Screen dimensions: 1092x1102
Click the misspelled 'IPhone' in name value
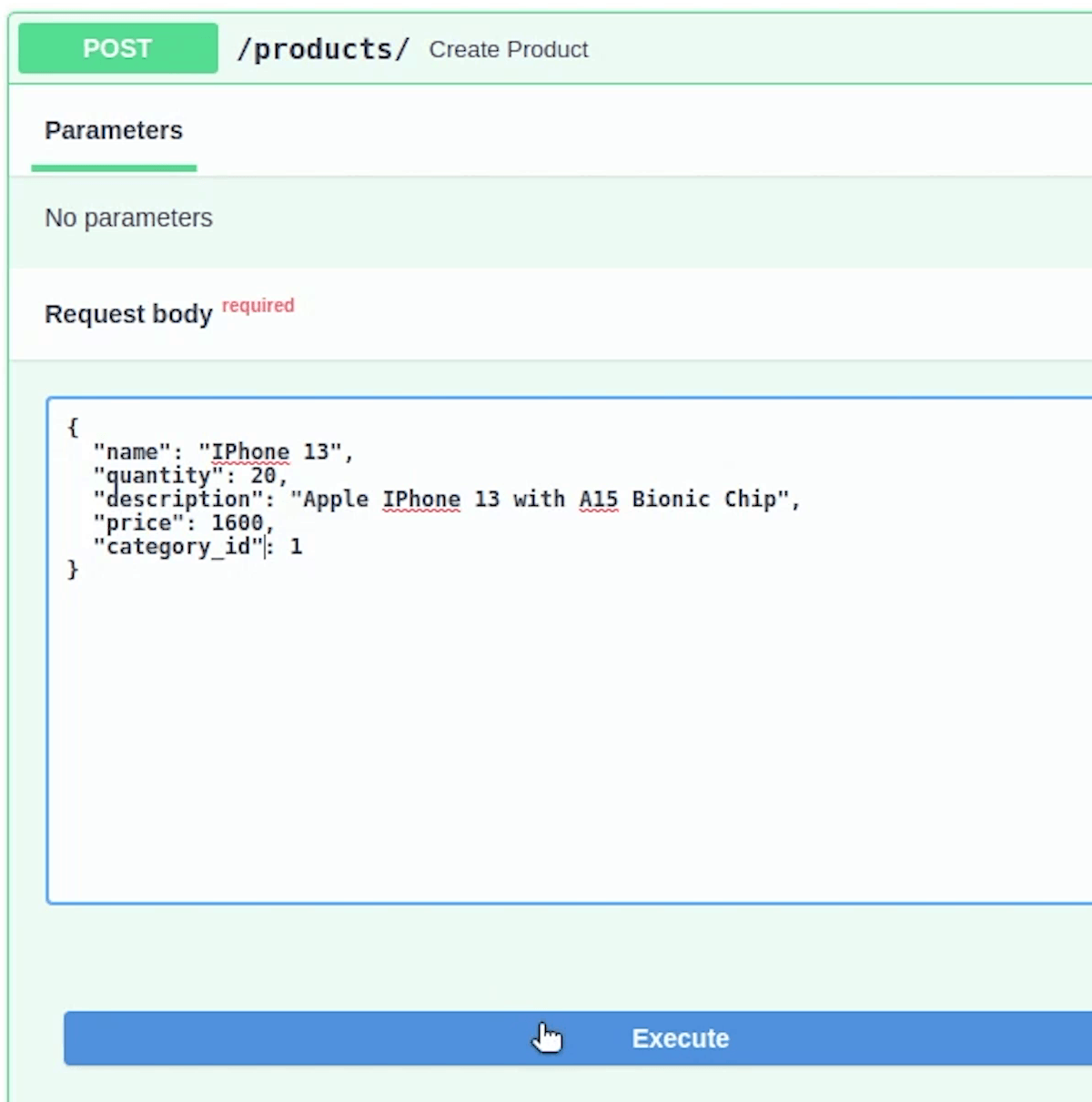tap(250, 452)
